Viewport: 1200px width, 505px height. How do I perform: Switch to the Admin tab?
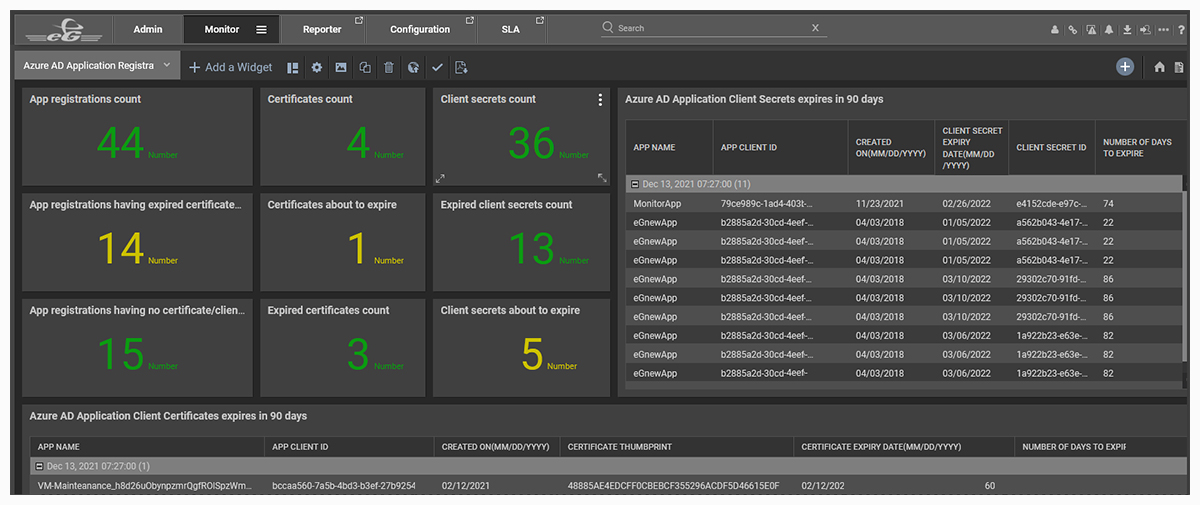[x=148, y=30]
